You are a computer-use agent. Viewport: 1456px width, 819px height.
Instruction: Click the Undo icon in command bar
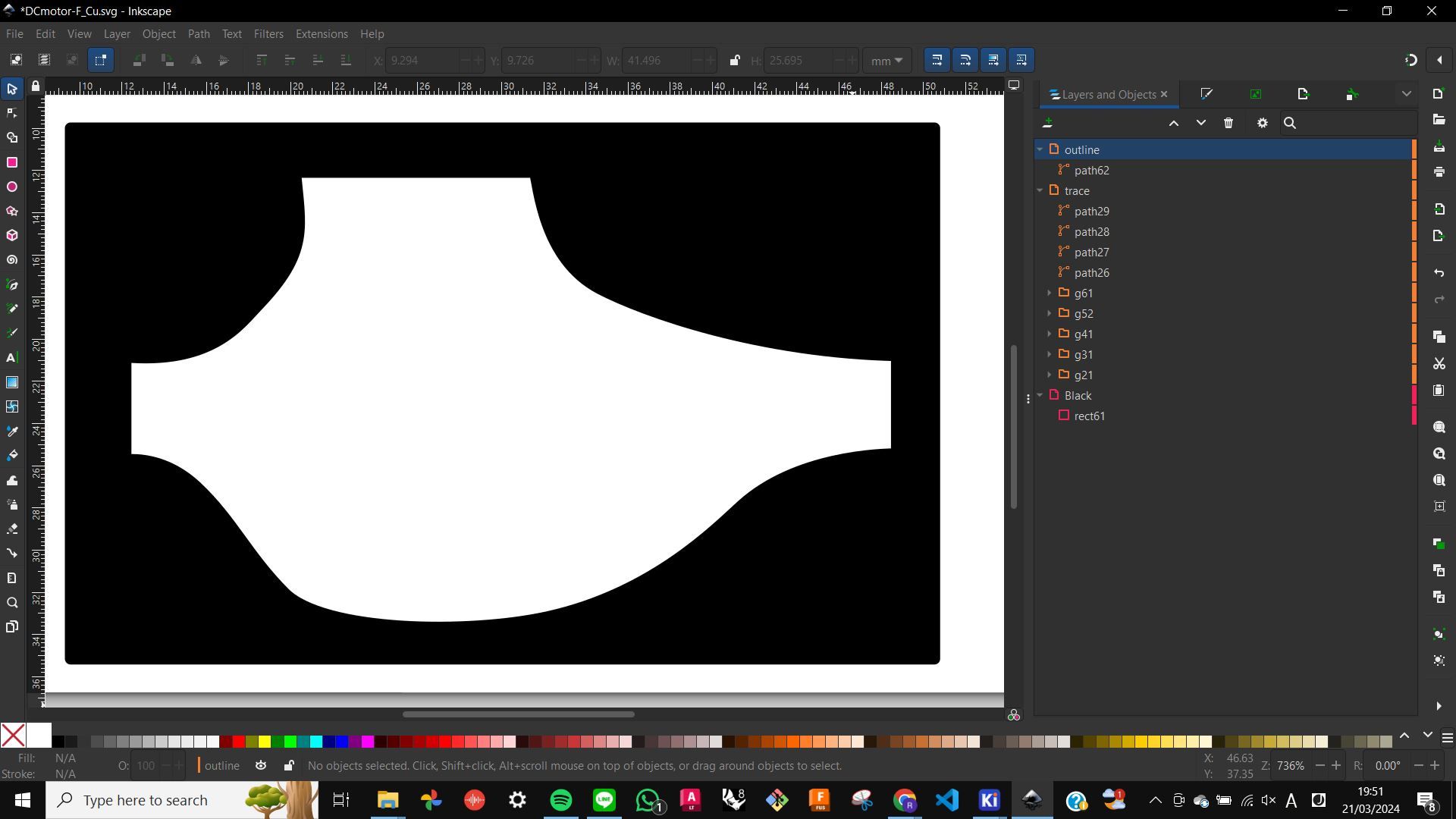(1439, 273)
